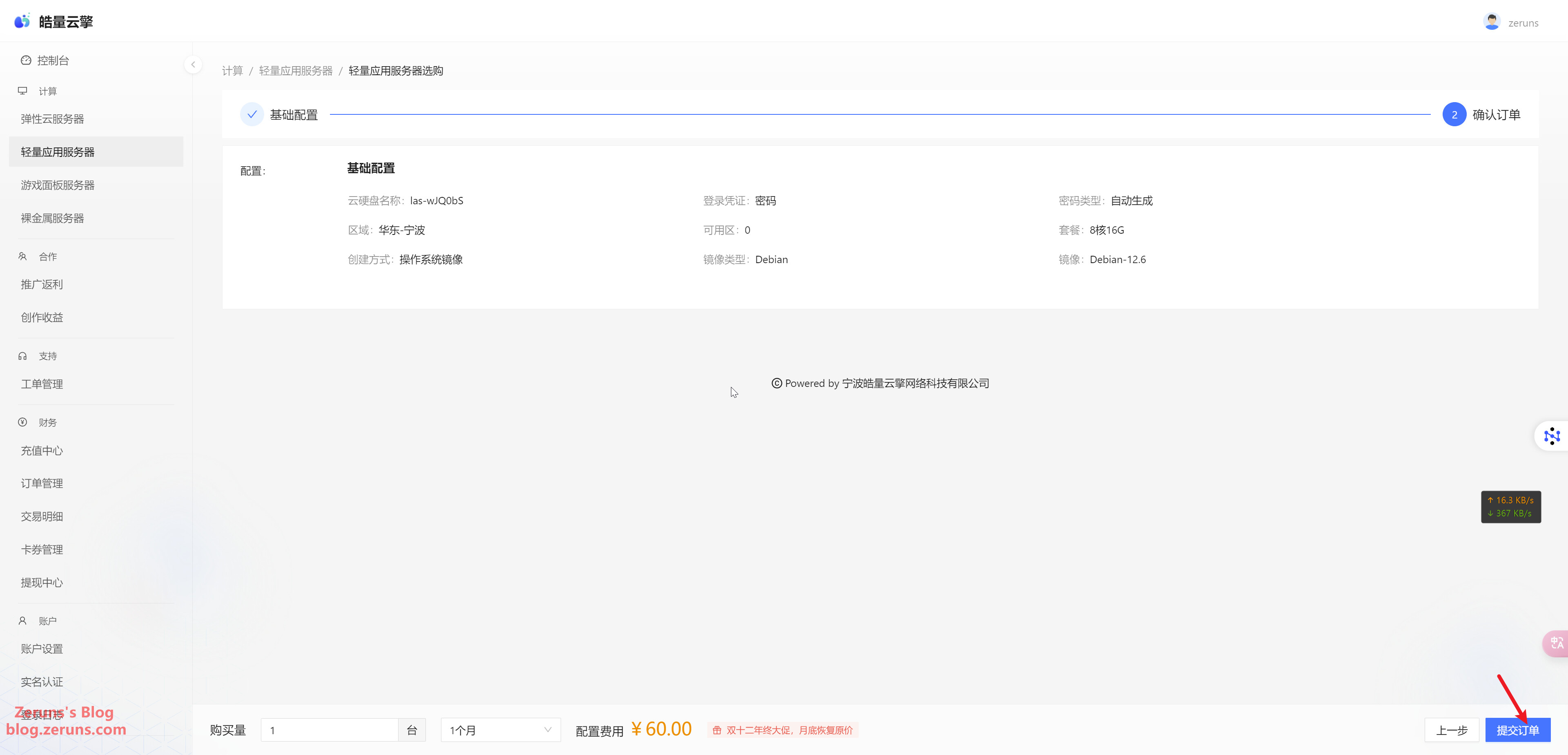Click the 购买量 quantity input field
Viewport: 1568px width, 755px height.
[329, 730]
